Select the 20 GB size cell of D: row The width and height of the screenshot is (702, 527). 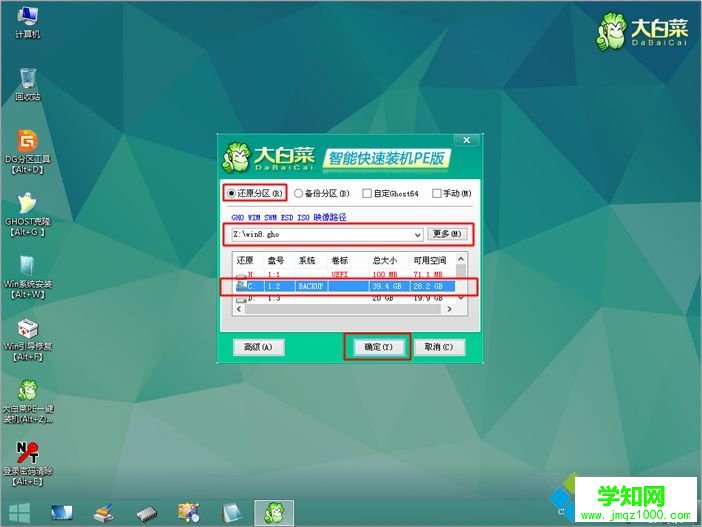point(383,299)
